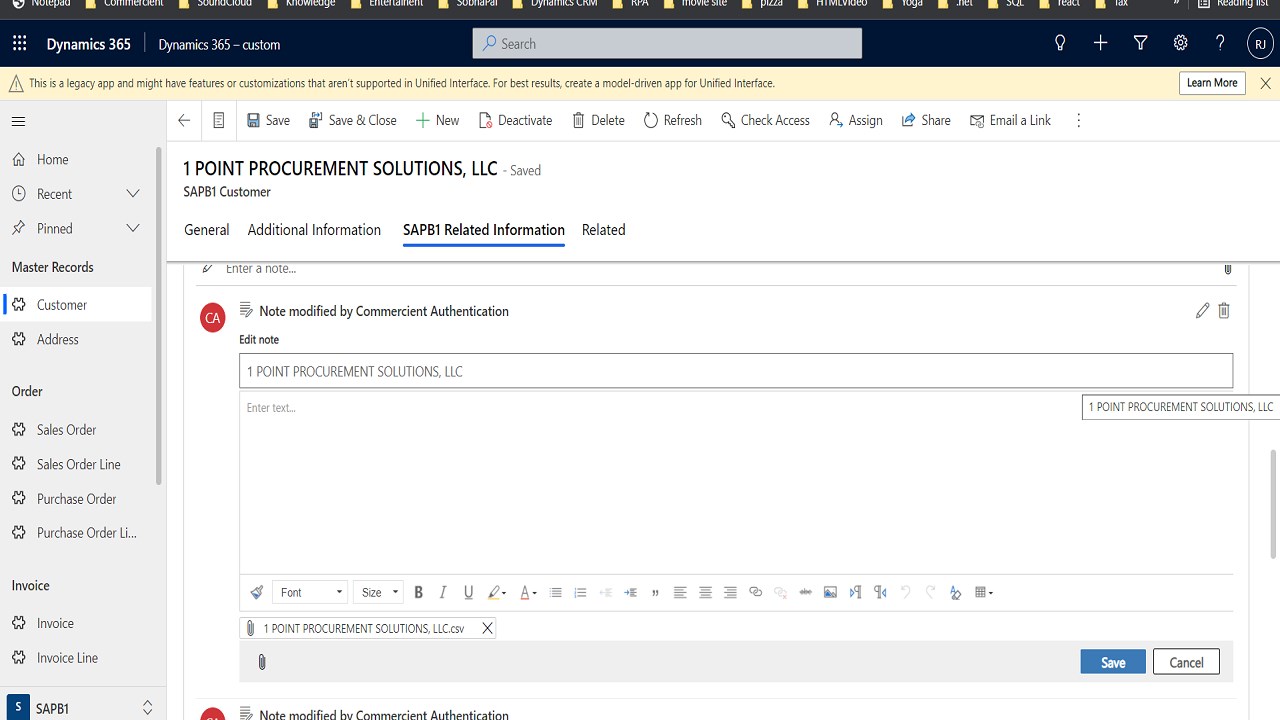1280x720 pixels.
Task: Open Sales Order in sidebar
Action: 76,430
